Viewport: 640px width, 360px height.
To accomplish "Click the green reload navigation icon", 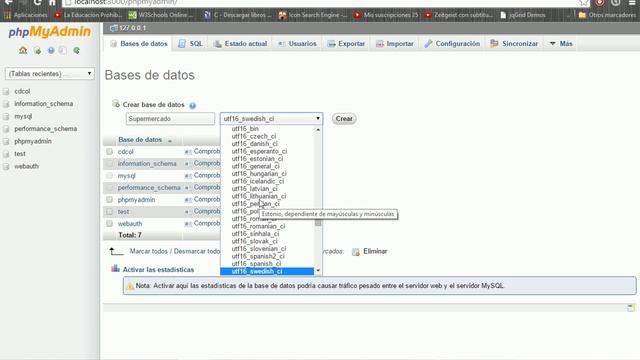I will [76, 51].
